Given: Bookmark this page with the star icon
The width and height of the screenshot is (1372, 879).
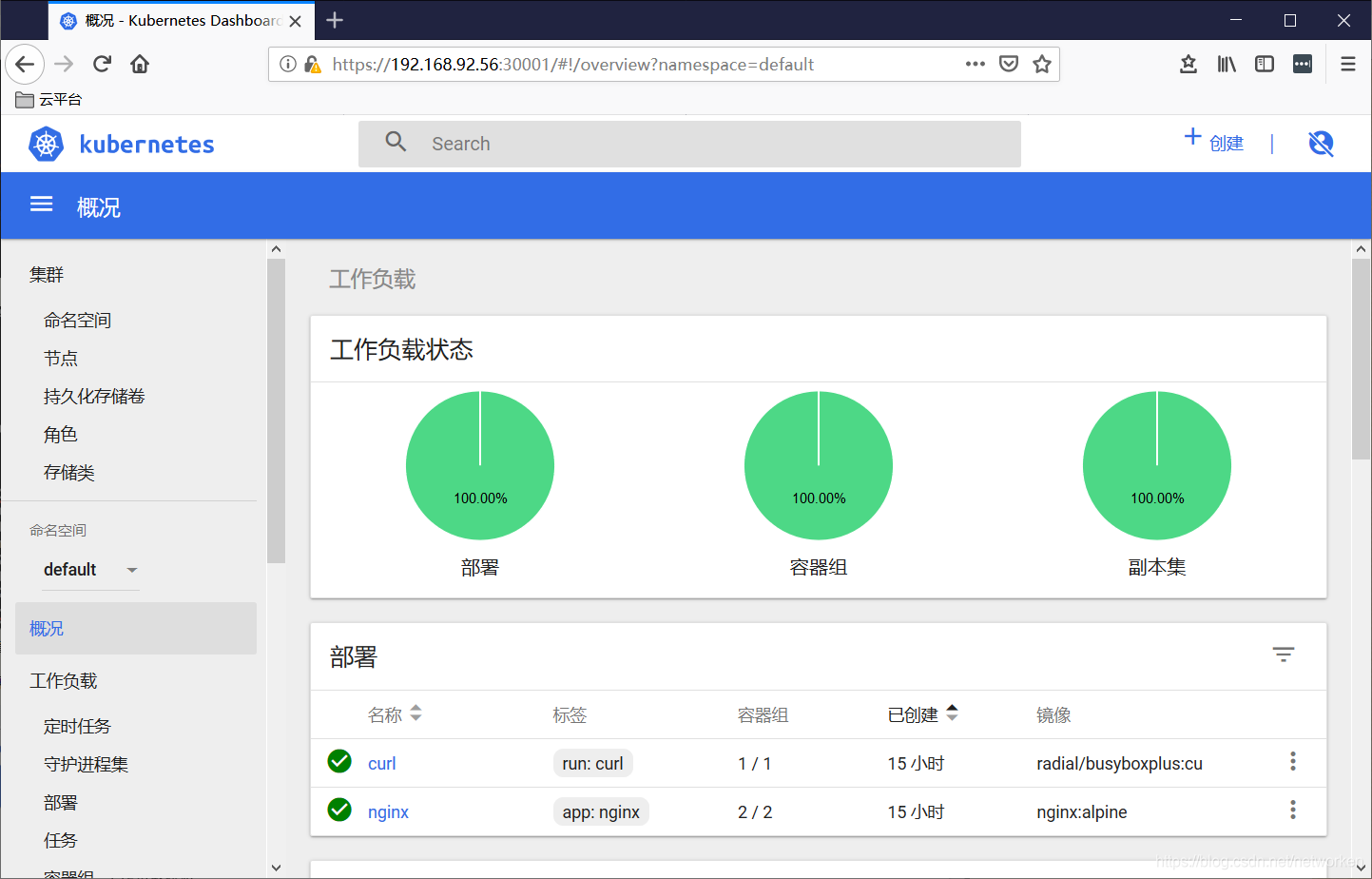Looking at the screenshot, I should (1042, 64).
